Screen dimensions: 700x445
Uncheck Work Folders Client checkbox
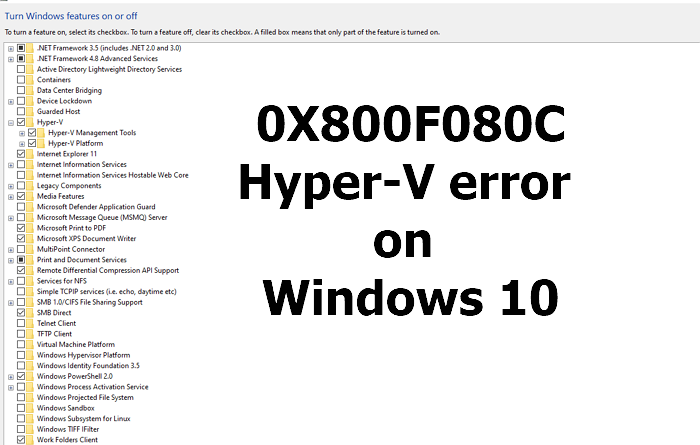pos(21,440)
